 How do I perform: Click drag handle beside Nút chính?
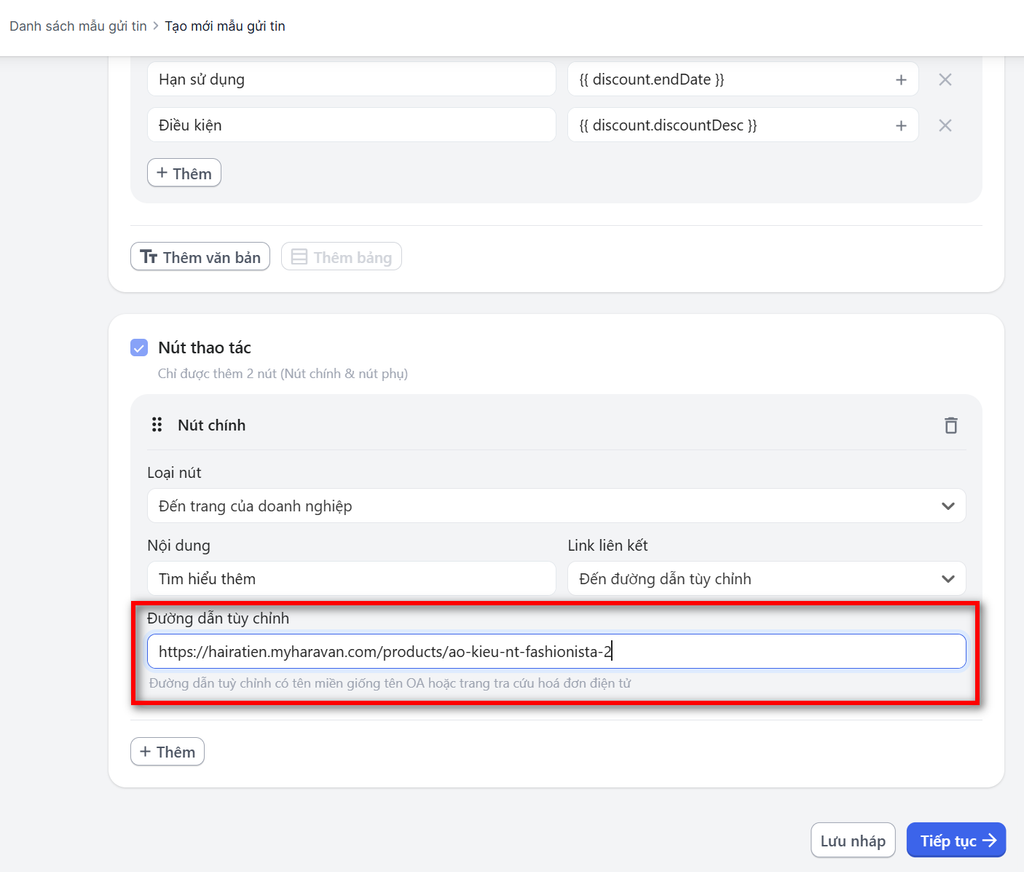pos(156,425)
